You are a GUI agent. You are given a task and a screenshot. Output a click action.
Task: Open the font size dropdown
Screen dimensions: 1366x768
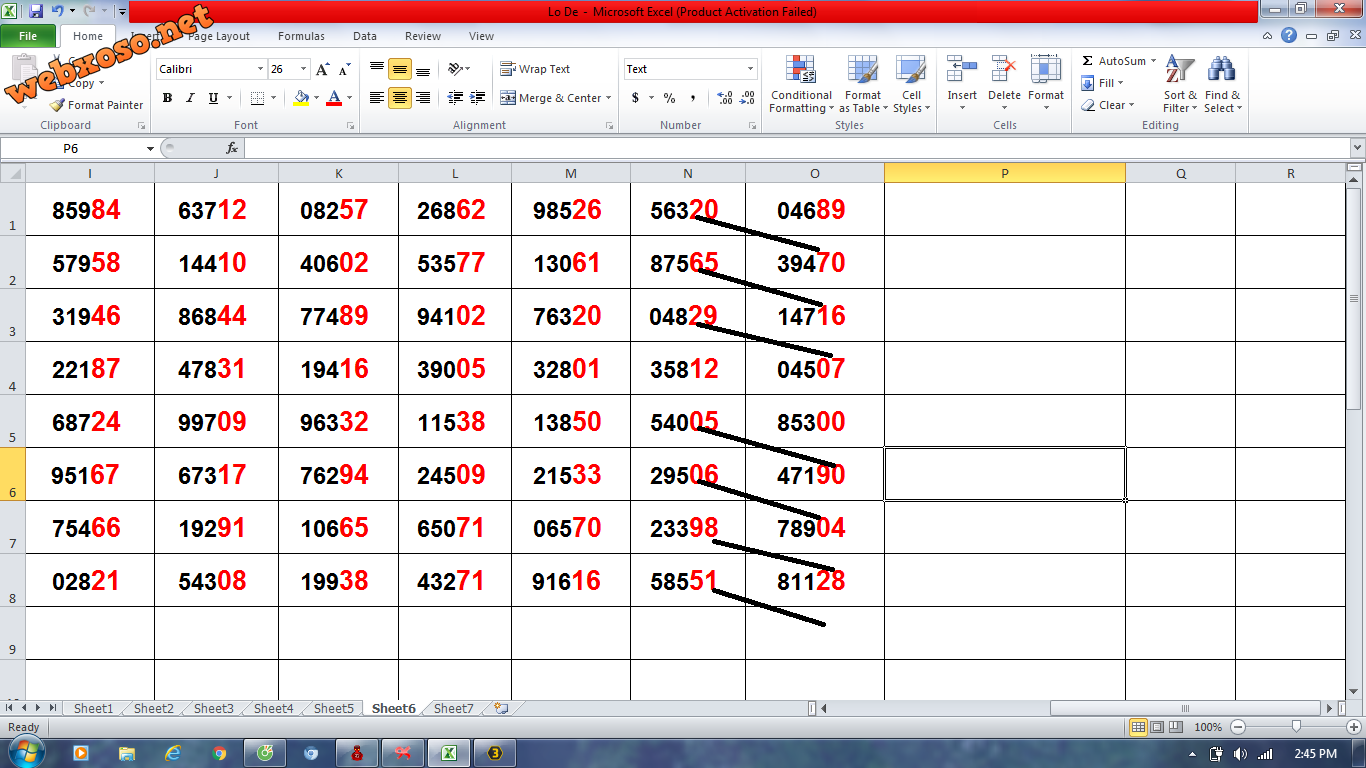tap(303, 69)
